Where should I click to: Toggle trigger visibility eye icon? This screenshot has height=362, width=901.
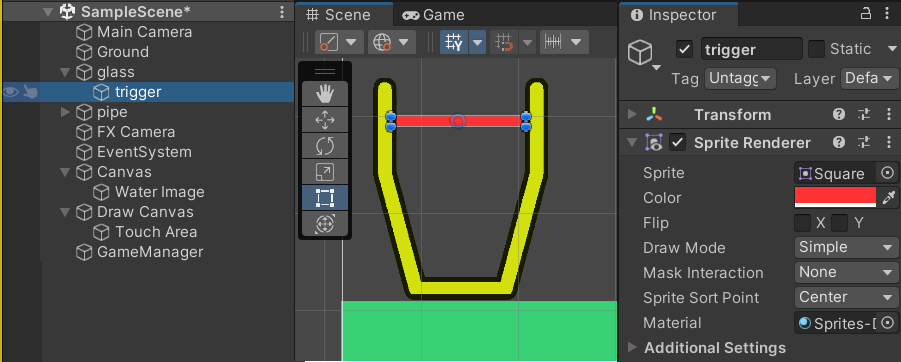point(11,92)
